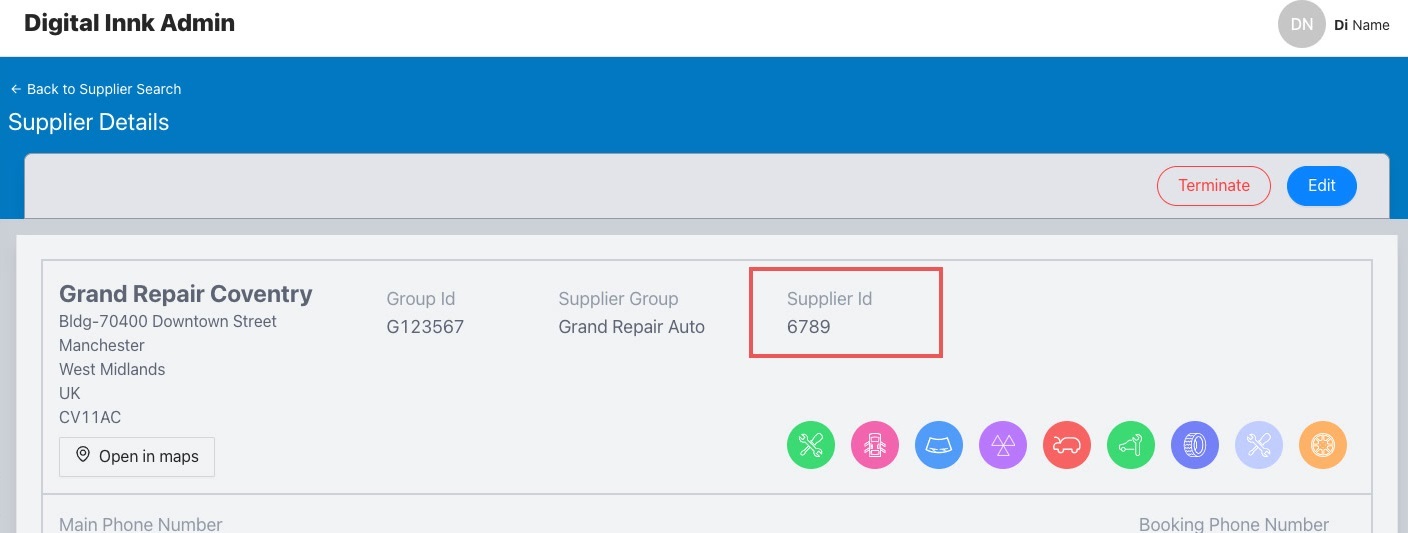Click the Terminate button
1408x533 pixels.
point(1214,186)
